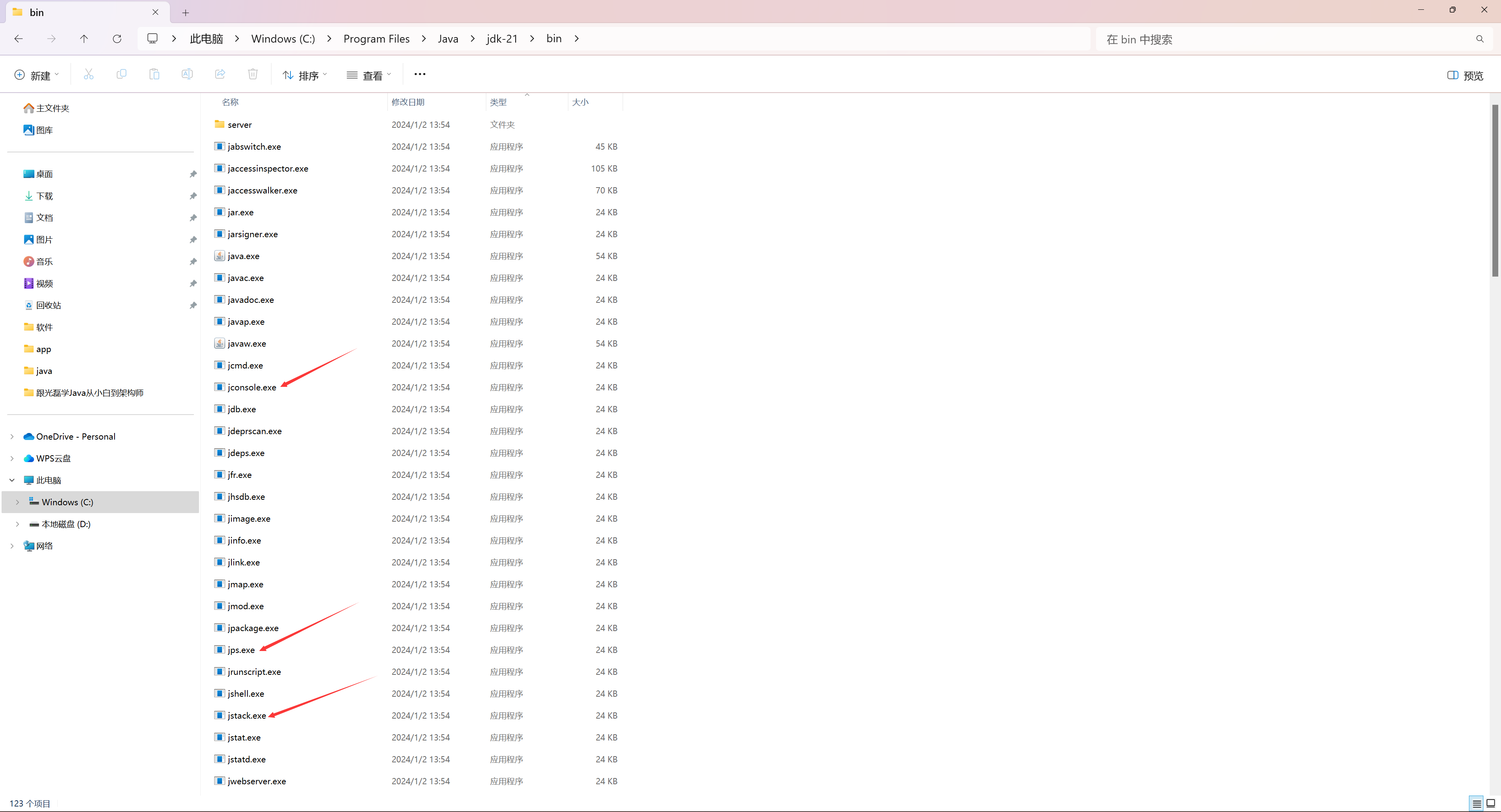Select jstack.exe file
This screenshot has height=812, width=1501.
(247, 715)
